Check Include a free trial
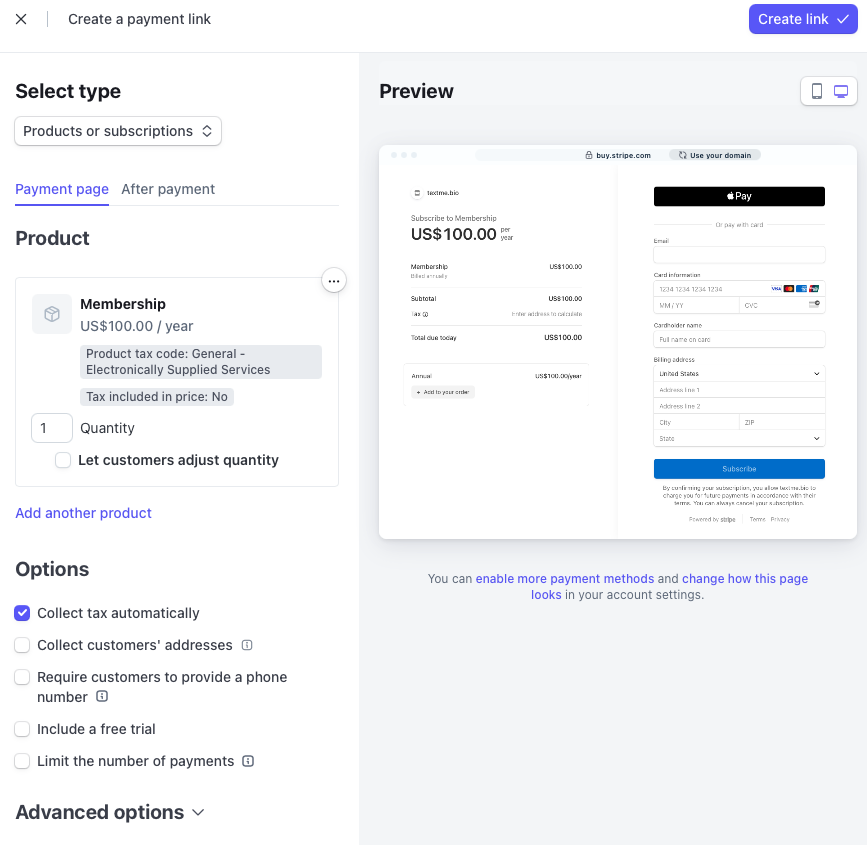 pos(22,729)
